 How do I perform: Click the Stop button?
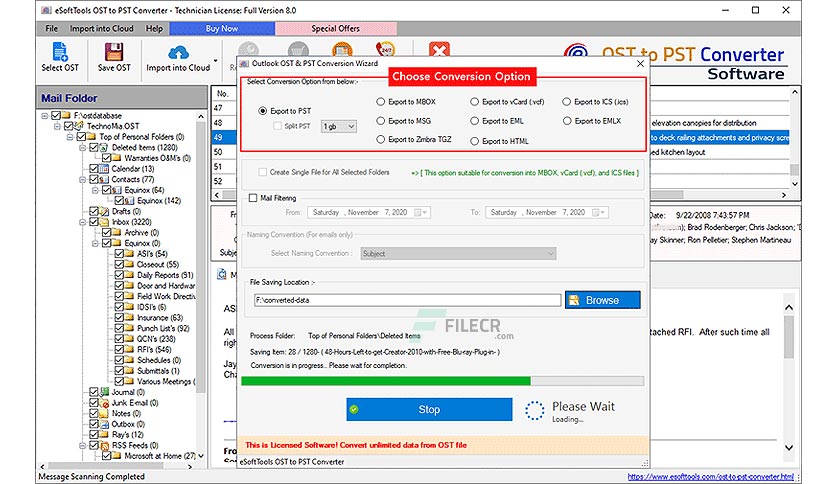tap(429, 409)
